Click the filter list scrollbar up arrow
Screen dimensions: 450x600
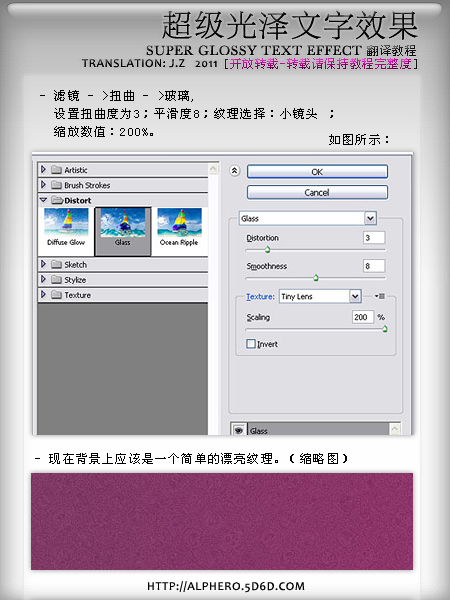click(213, 169)
